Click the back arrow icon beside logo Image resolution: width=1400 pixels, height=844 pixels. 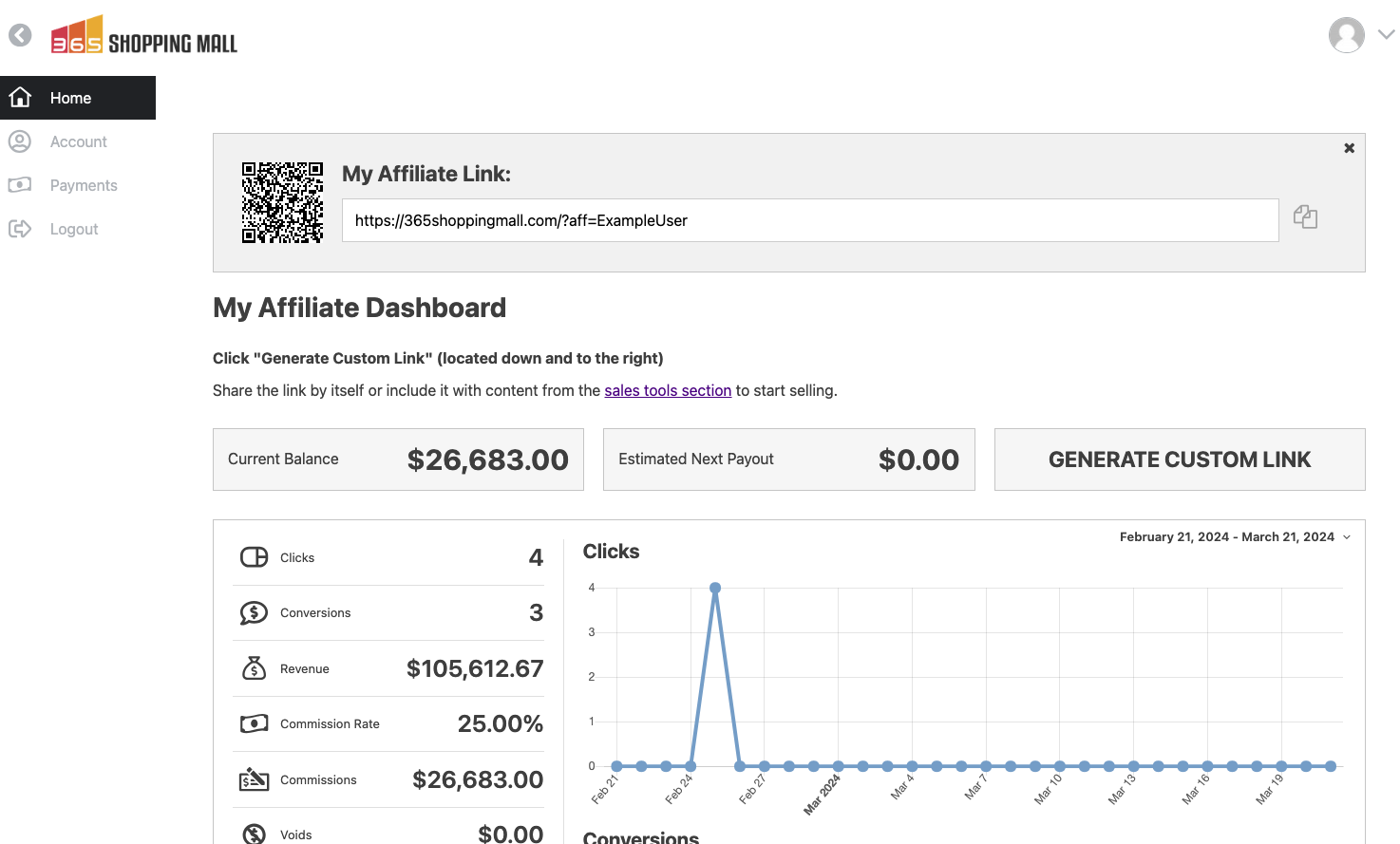click(20, 36)
